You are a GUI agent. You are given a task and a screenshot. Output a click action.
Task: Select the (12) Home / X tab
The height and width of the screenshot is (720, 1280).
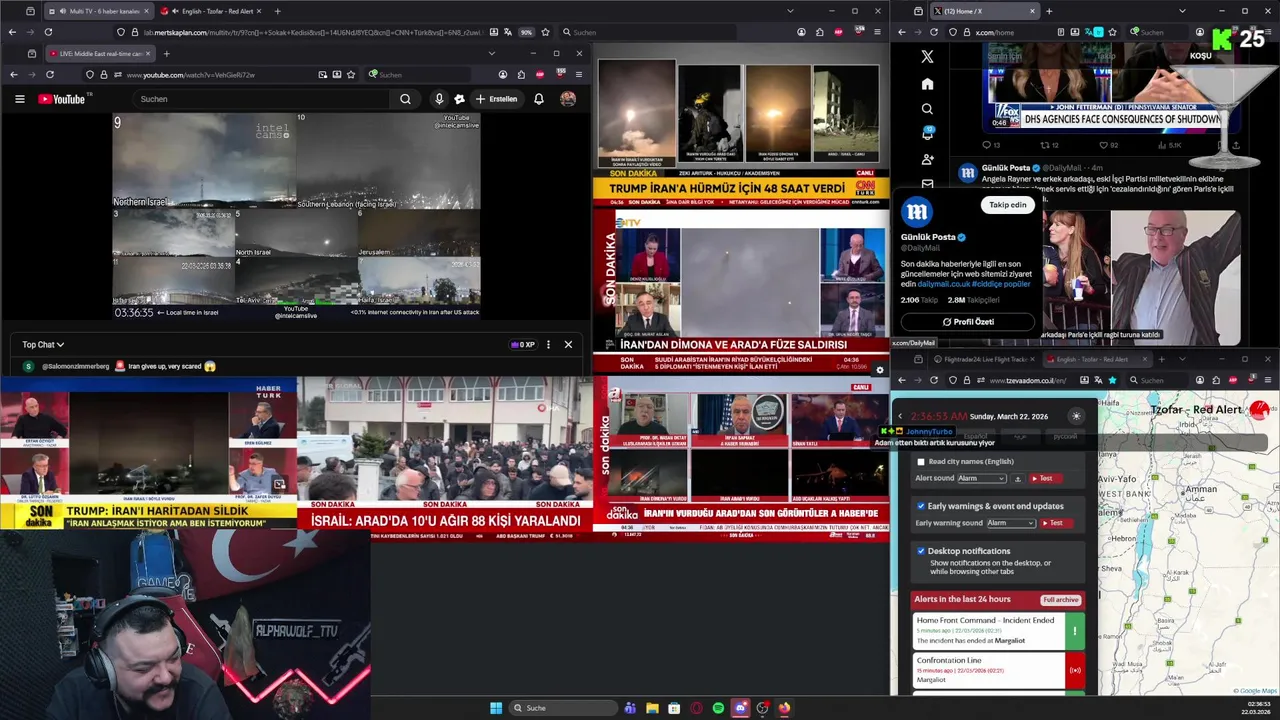tap(984, 11)
